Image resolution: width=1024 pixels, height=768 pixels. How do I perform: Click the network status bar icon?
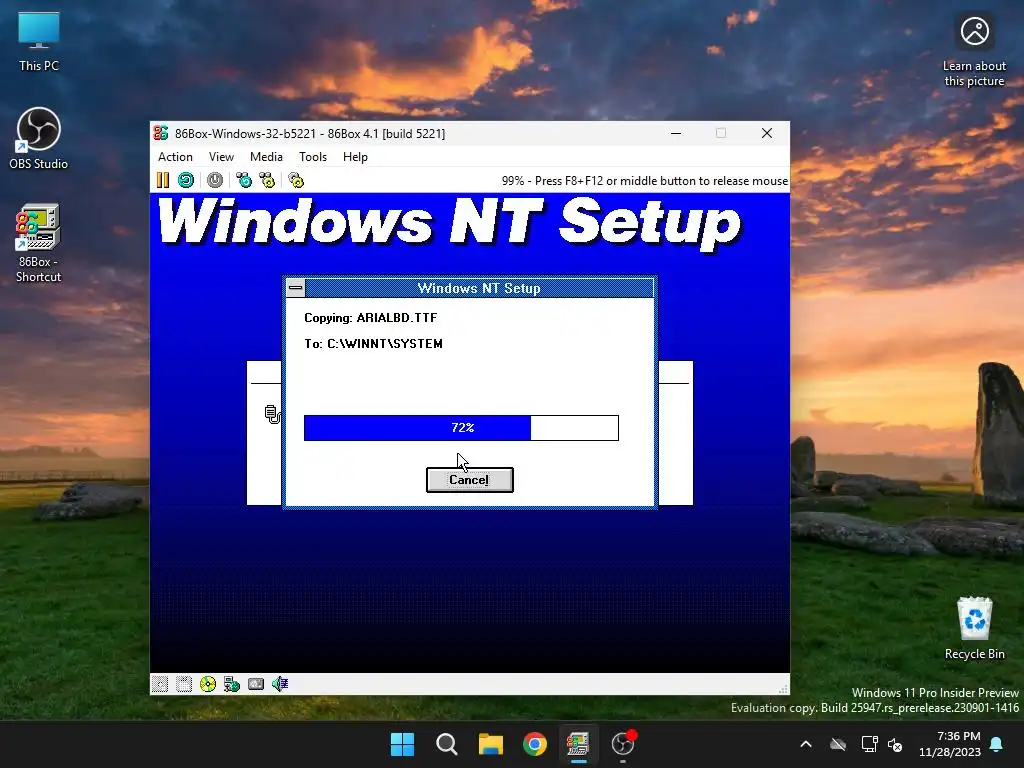click(232, 684)
